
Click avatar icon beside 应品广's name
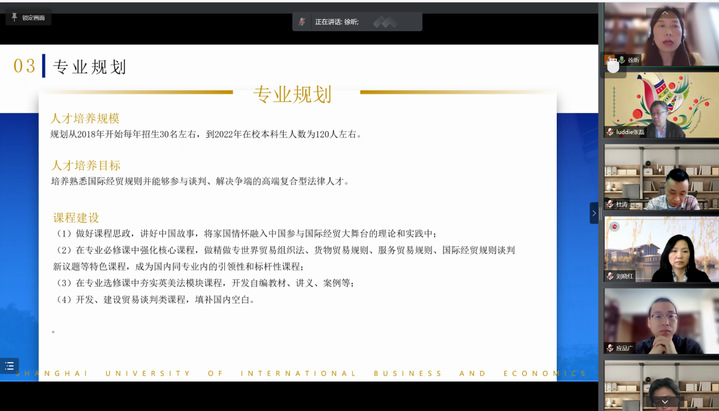point(610,348)
